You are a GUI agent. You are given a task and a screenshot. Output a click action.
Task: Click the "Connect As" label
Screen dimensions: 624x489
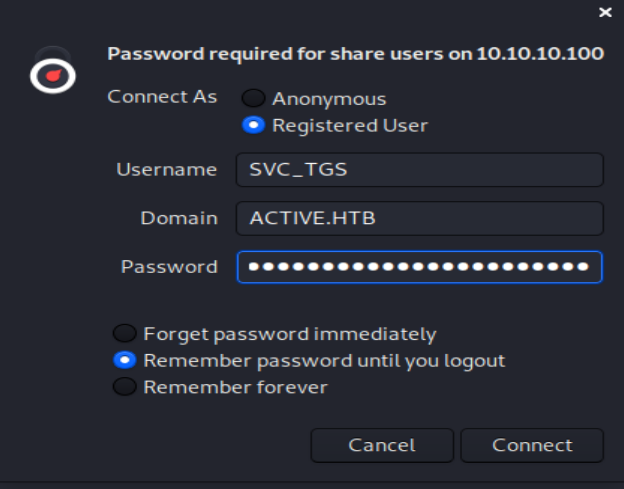162,98
